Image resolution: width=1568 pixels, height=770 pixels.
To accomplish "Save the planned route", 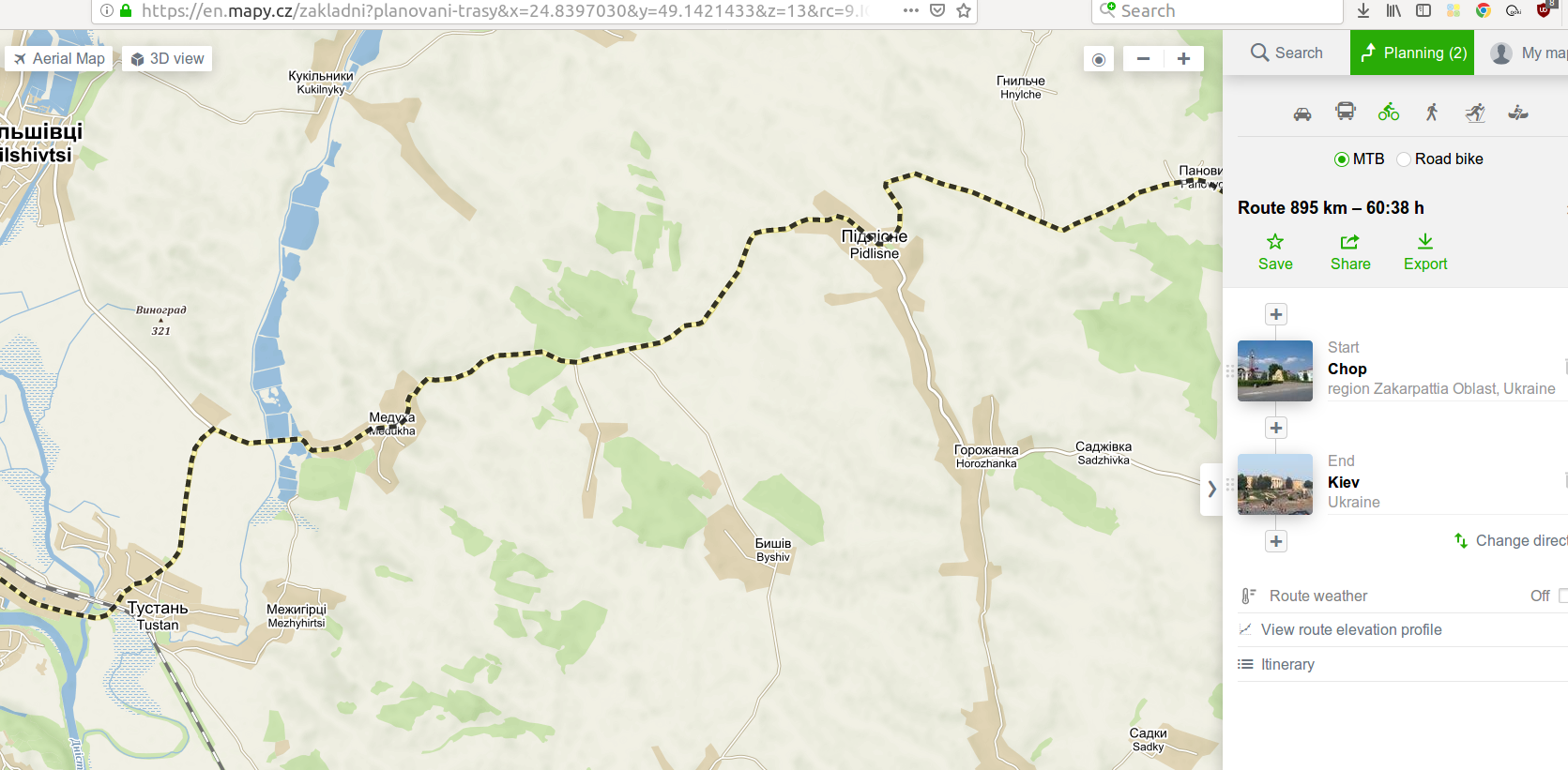I will point(1275,252).
